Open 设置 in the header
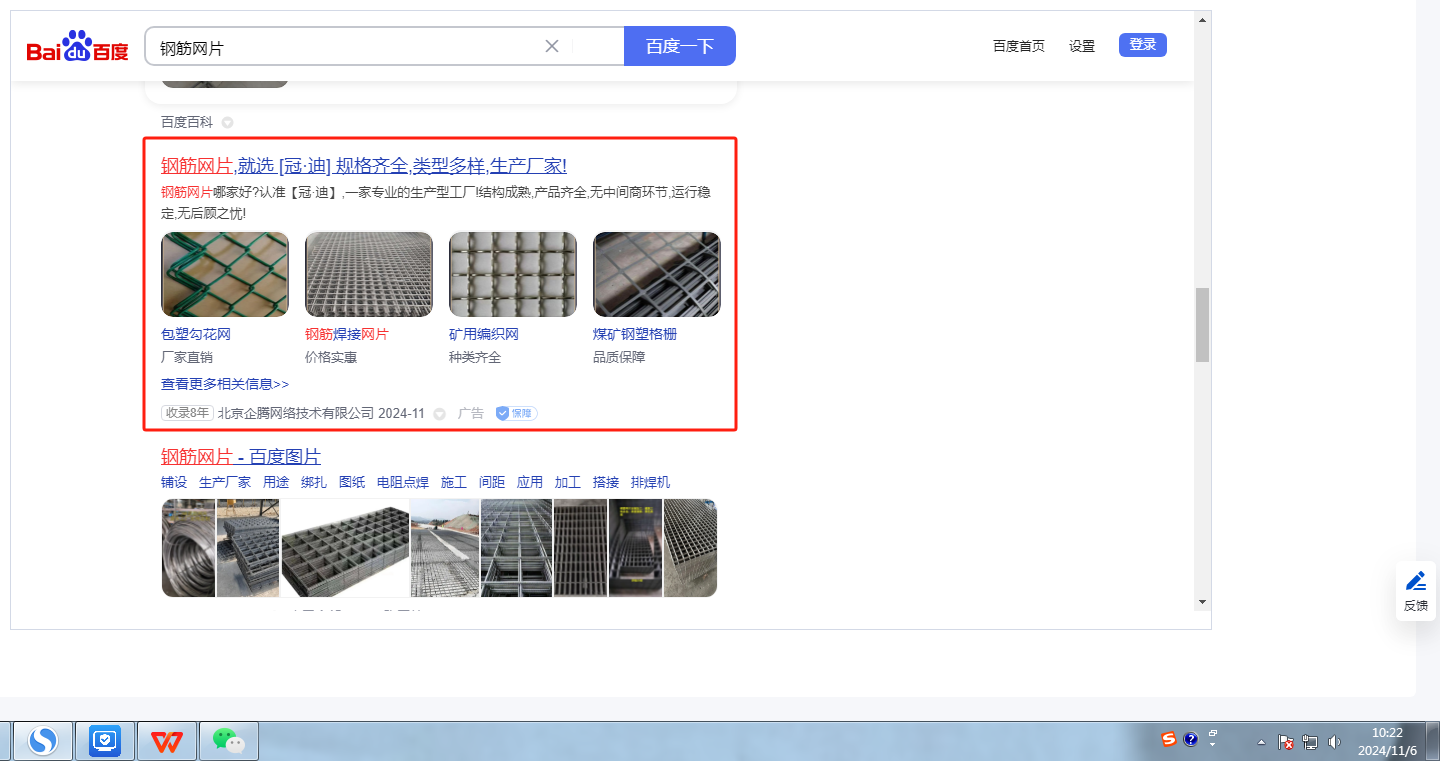This screenshot has height=761, width=1440. point(1082,46)
